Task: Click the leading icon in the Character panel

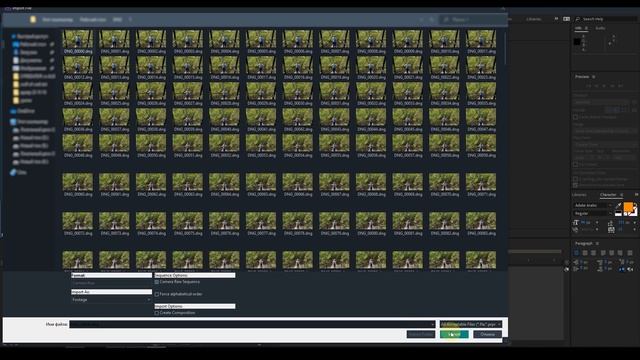Action: click(611, 222)
